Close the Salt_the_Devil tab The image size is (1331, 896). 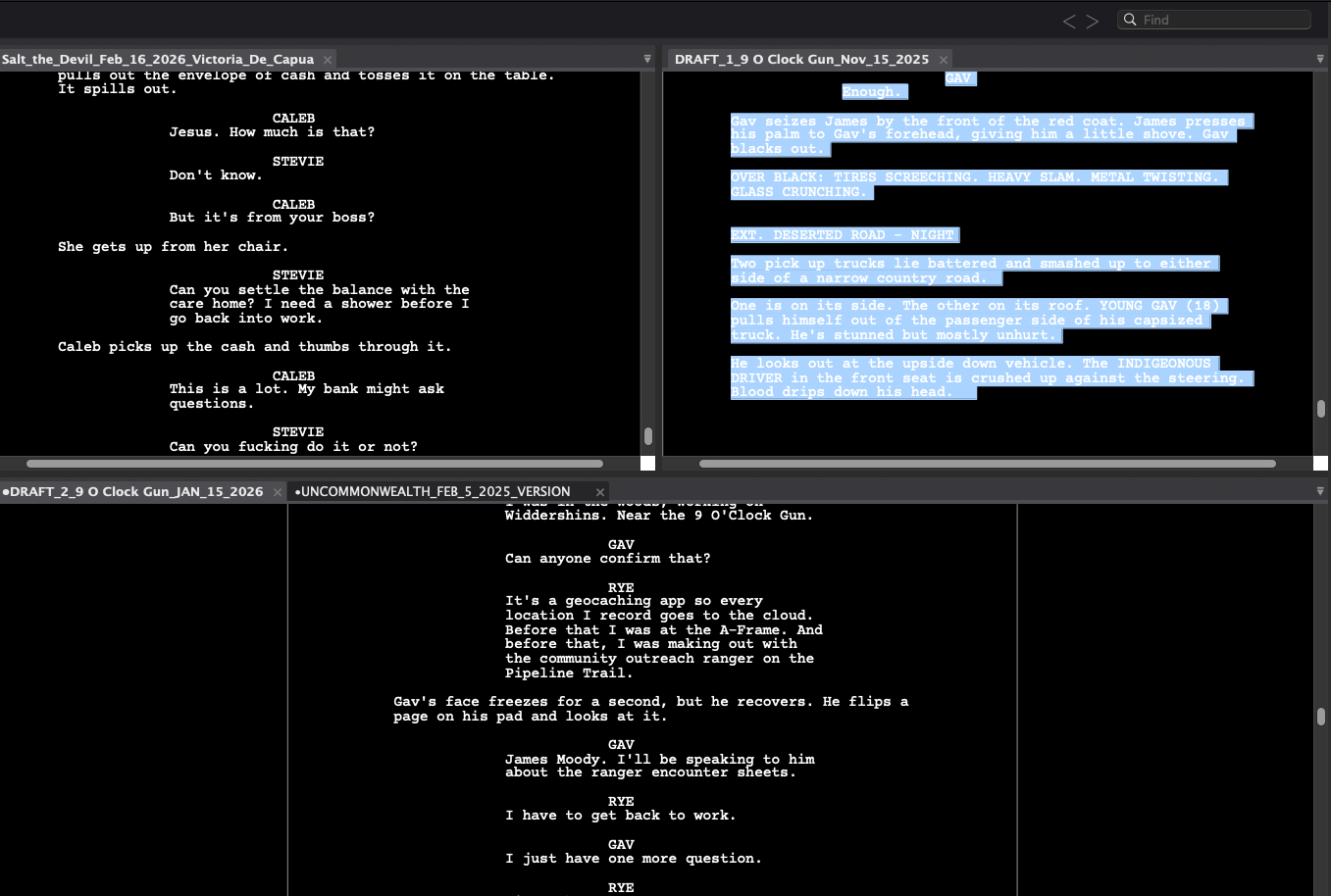coord(328,60)
